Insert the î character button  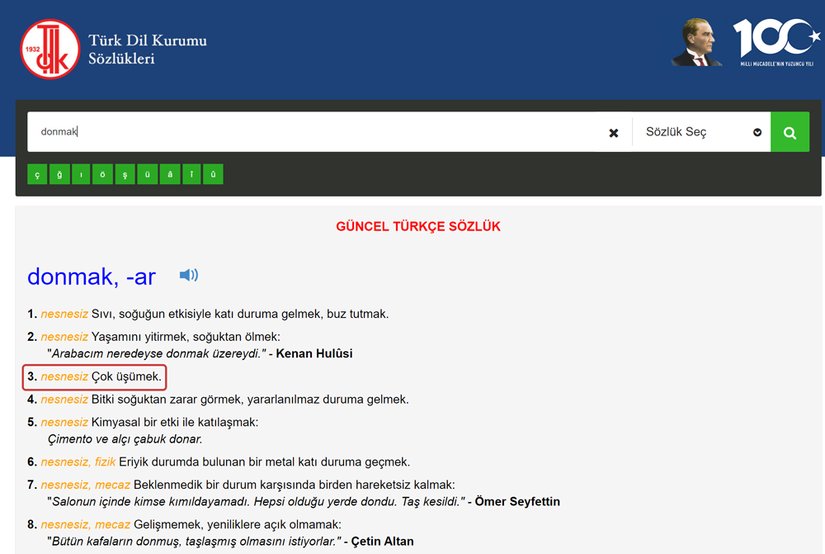coord(192,174)
